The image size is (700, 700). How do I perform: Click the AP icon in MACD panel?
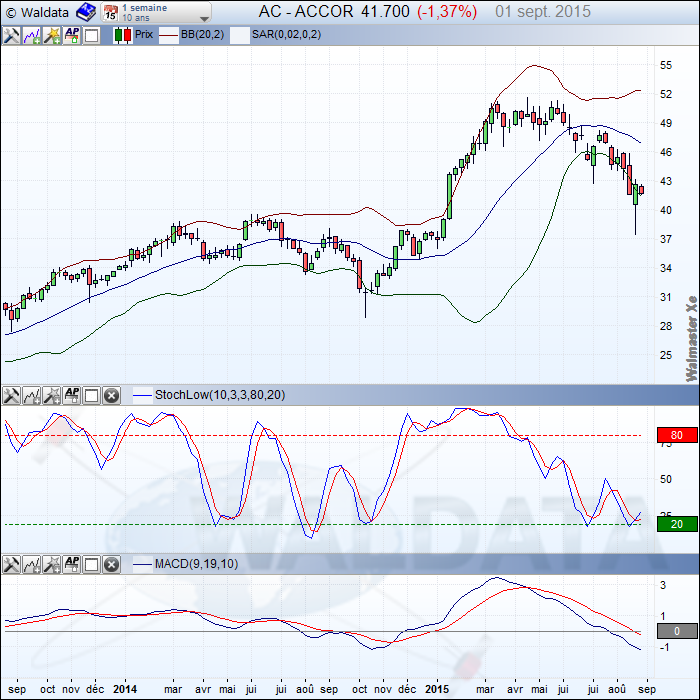71,565
